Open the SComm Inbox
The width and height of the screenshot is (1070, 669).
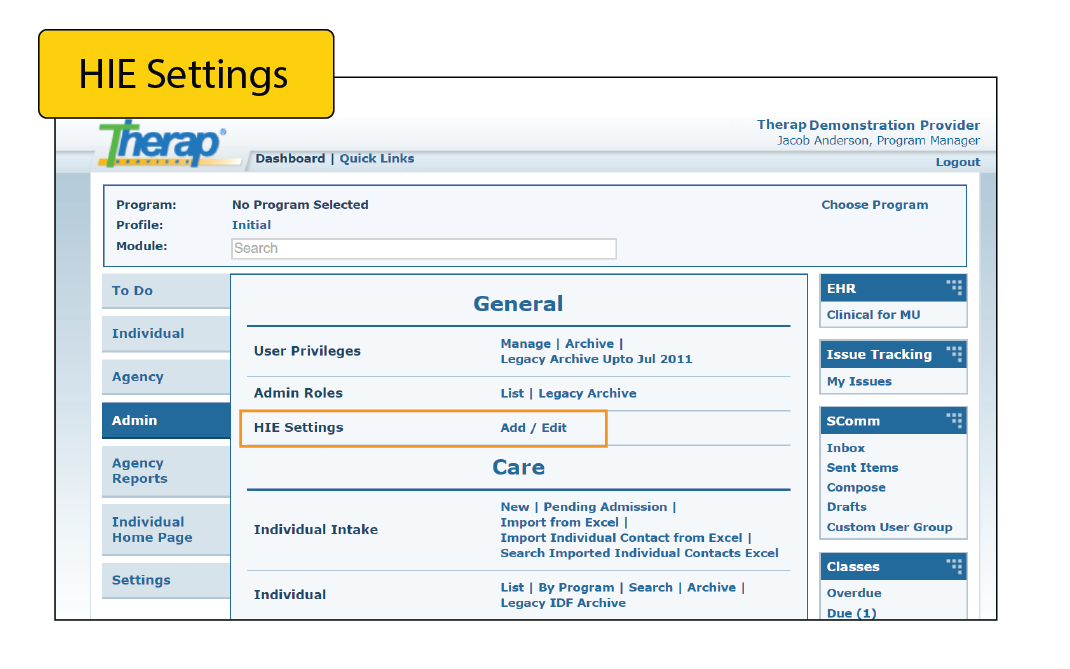[x=845, y=449]
